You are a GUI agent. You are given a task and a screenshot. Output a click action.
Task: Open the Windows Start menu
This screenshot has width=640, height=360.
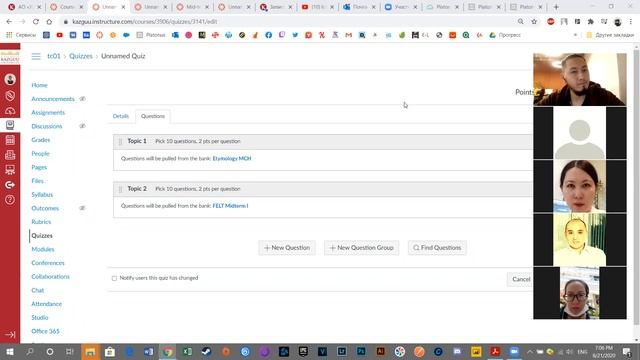pos(10,352)
